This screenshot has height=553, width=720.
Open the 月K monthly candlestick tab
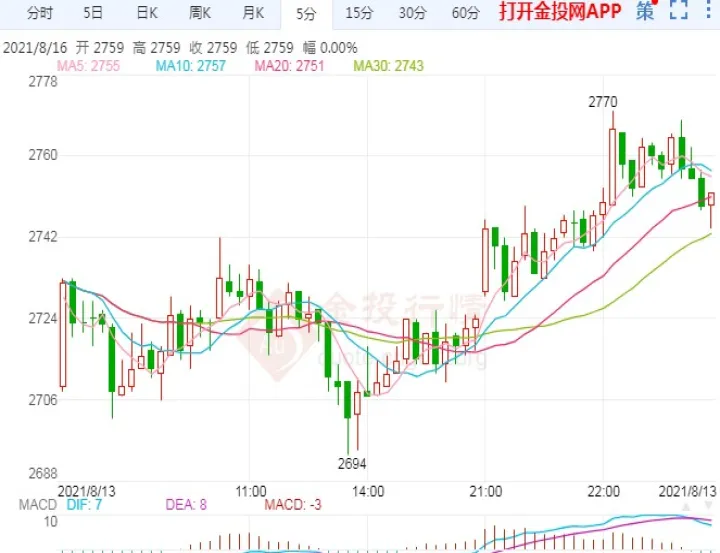(x=253, y=13)
